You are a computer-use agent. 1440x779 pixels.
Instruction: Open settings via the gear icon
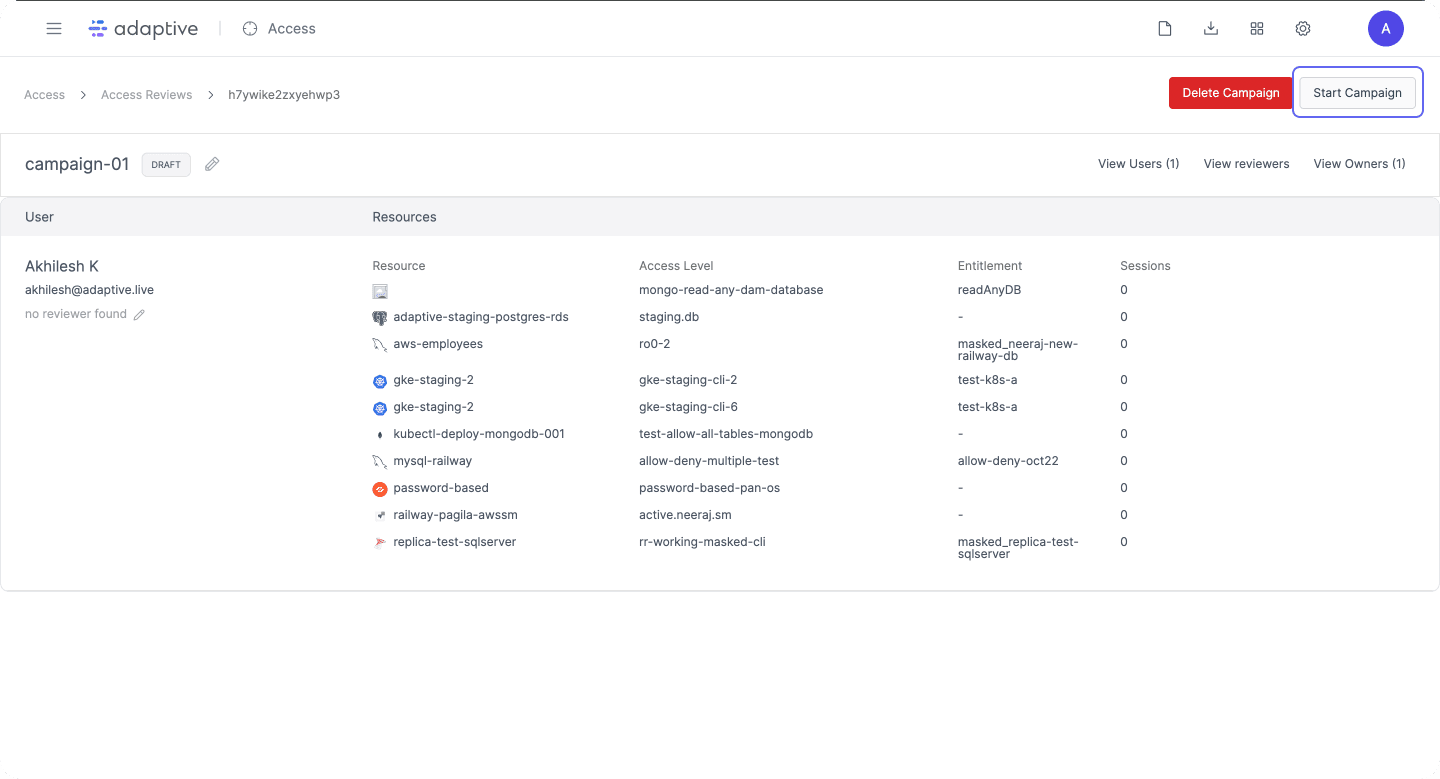pyautogui.click(x=1303, y=29)
